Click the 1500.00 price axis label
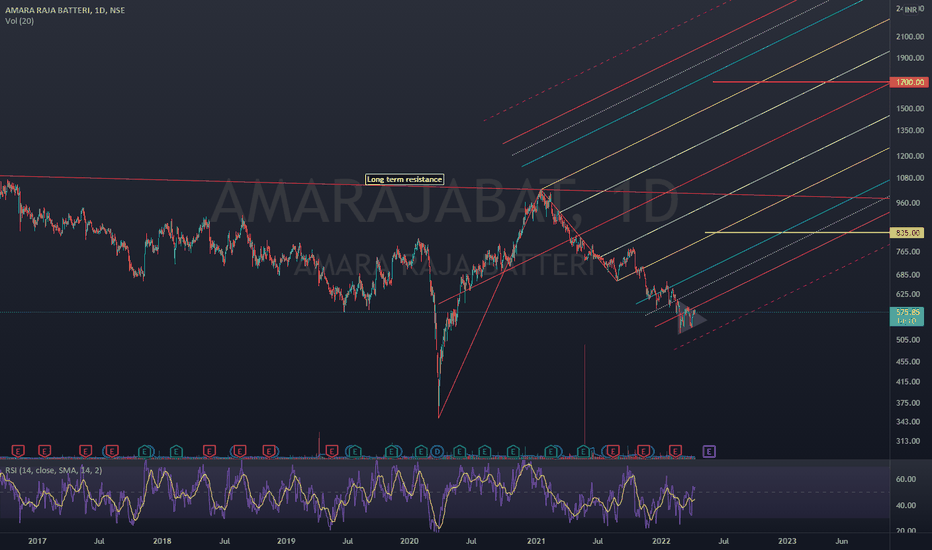Image resolution: width=932 pixels, height=550 pixels. pyautogui.click(x=910, y=109)
